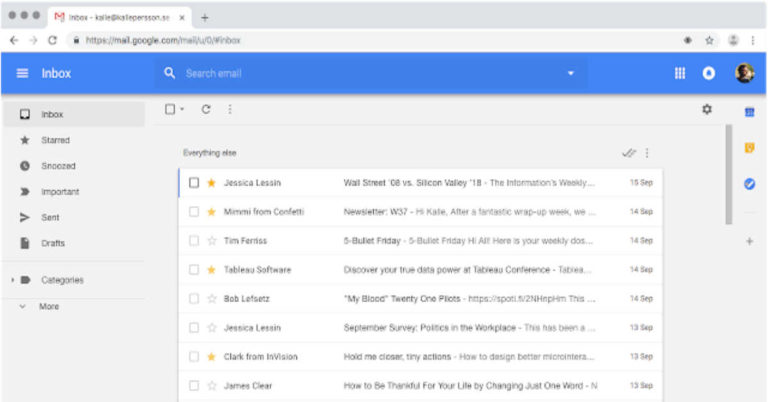768x402 pixels.
Task: Unstar the Mimmi from Confetti email
Action: coord(212,212)
